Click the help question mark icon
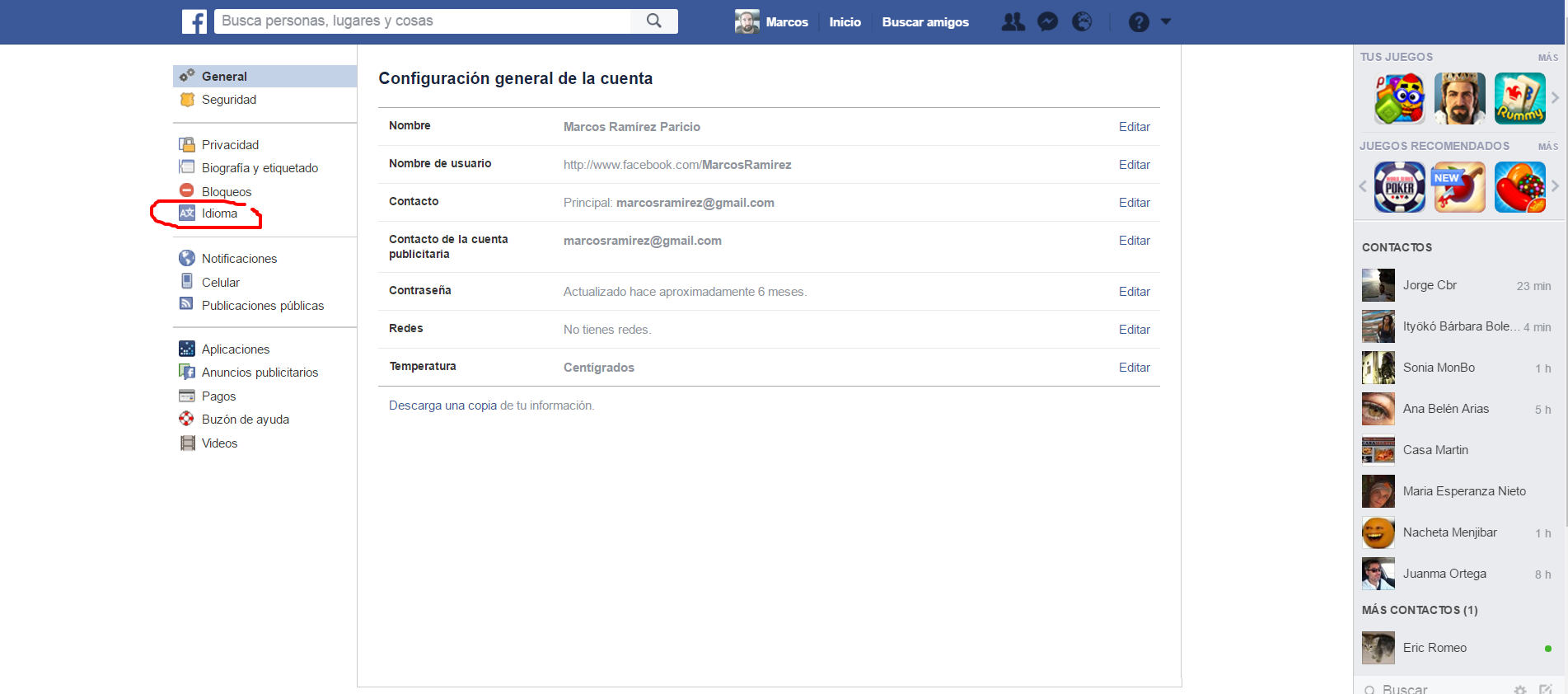The image size is (1568, 694). pyautogui.click(x=1139, y=22)
